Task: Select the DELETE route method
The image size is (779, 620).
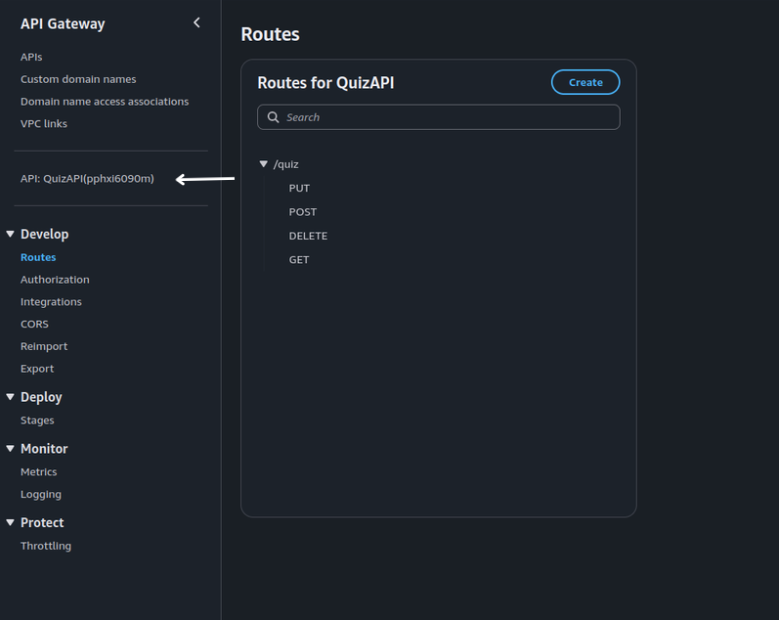Action: (x=308, y=236)
